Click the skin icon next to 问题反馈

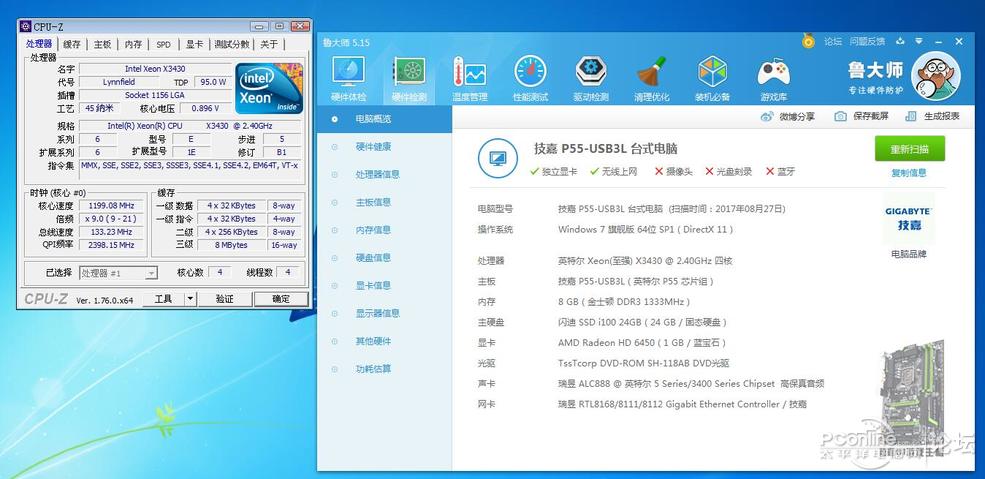[x=900, y=41]
